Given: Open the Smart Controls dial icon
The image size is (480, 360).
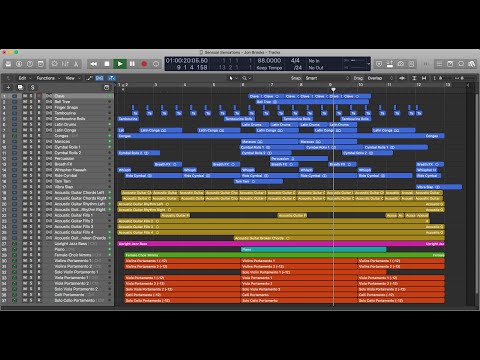Looking at the screenshot, I should point(54,64).
